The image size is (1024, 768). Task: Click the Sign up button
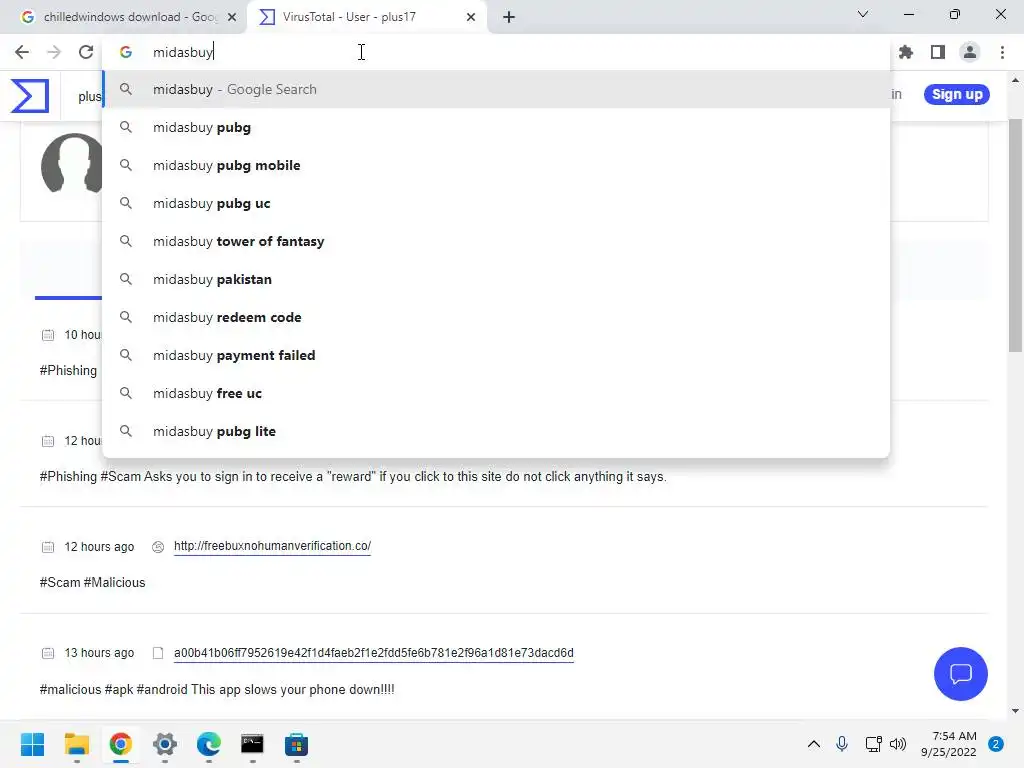(957, 95)
